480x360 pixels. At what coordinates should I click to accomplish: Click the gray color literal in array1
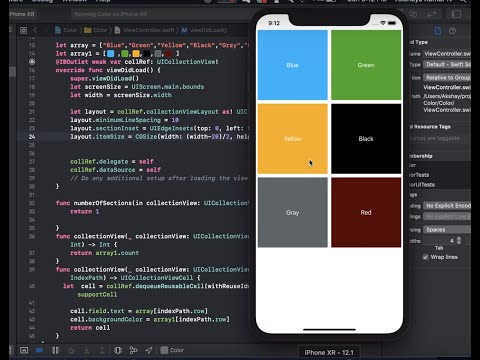158,53
